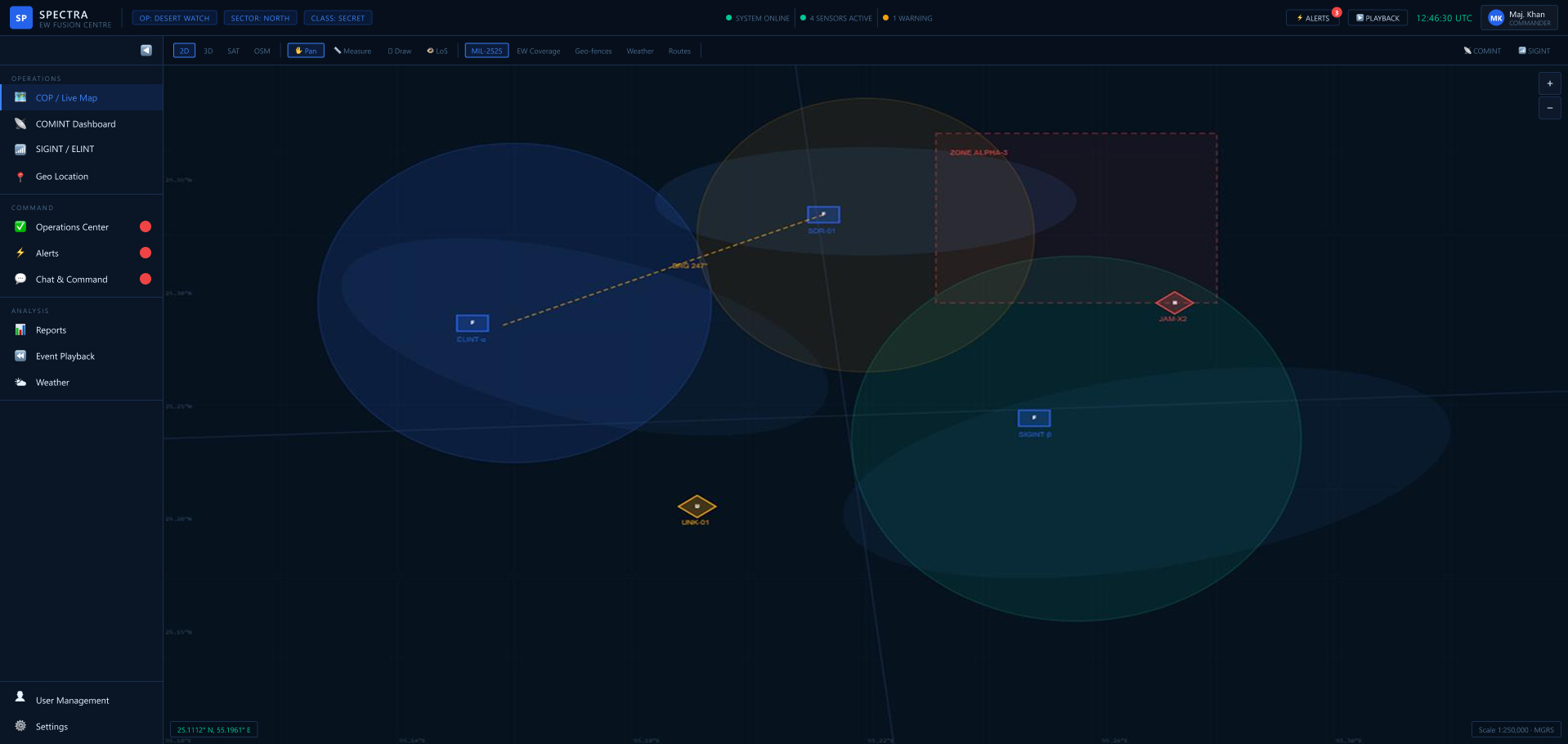
Task: Click the 1 WARNING status indicator
Action: coord(907,18)
